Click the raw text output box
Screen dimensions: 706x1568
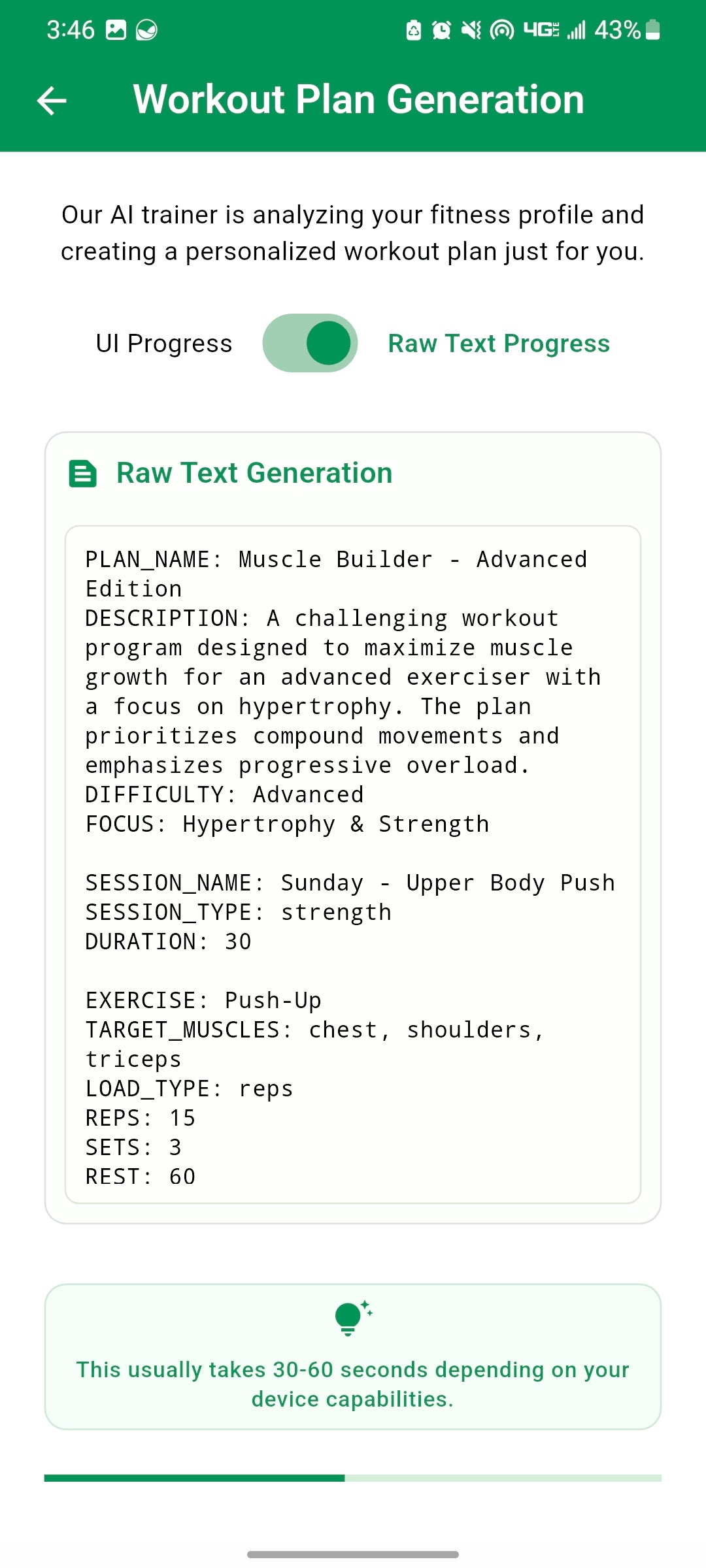(x=353, y=864)
